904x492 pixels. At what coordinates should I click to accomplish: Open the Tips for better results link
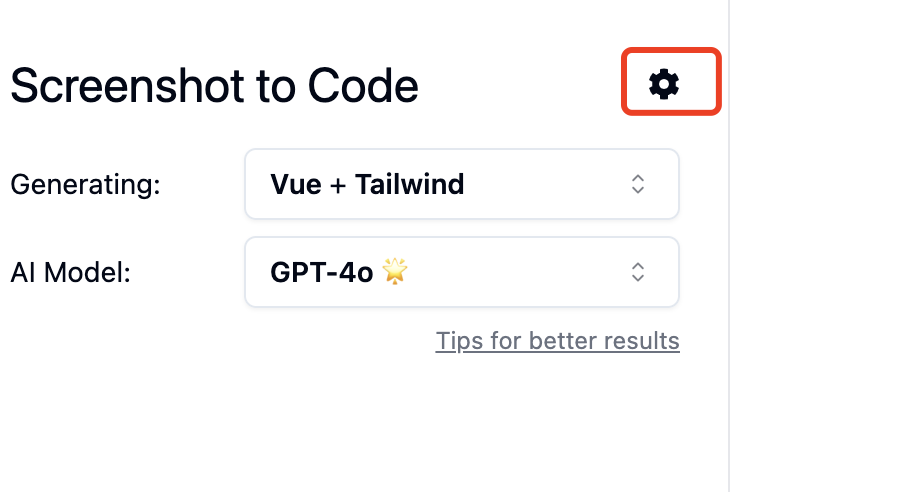pyautogui.click(x=558, y=341)
